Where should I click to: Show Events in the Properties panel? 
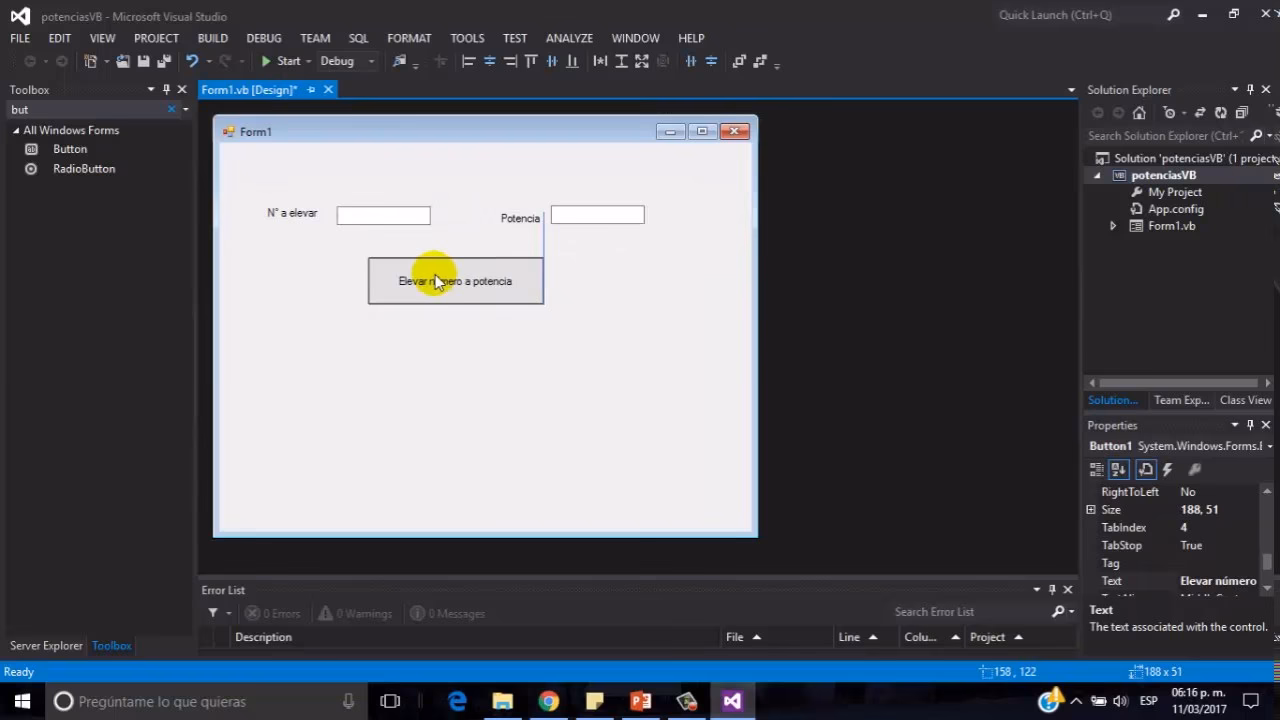[x=1167, y=469]
